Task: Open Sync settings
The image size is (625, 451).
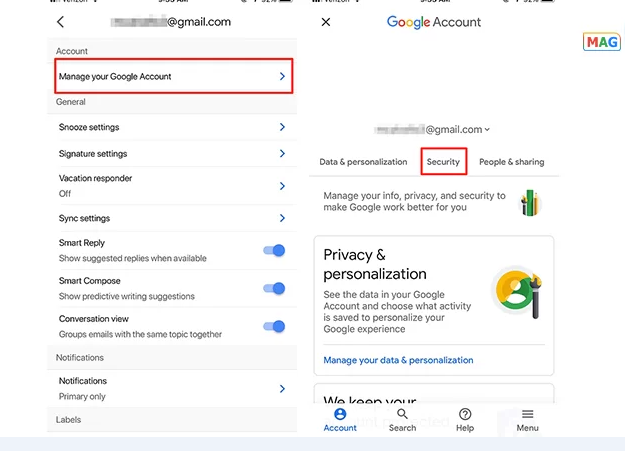Action: pos(172,218)
